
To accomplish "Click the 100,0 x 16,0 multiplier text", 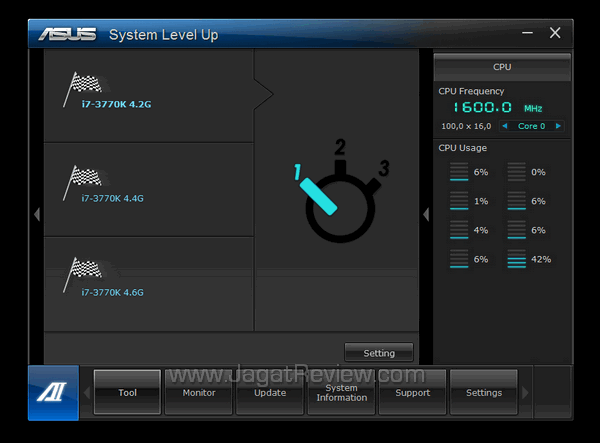I will (x=466, y=126).
